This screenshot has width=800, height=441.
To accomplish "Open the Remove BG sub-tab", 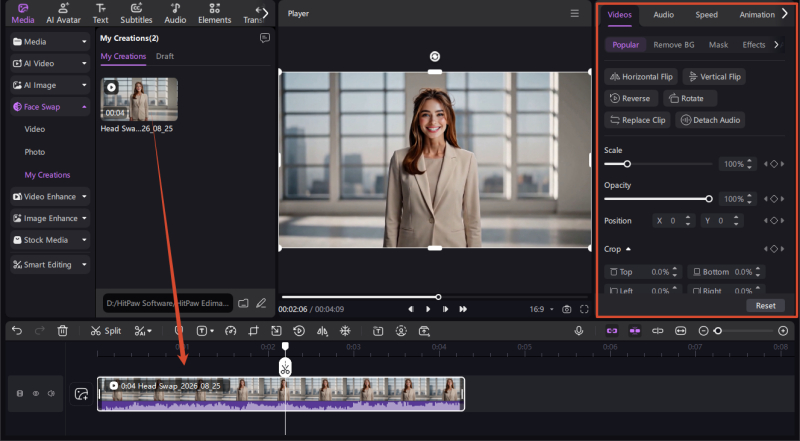I will click(673, 45).
